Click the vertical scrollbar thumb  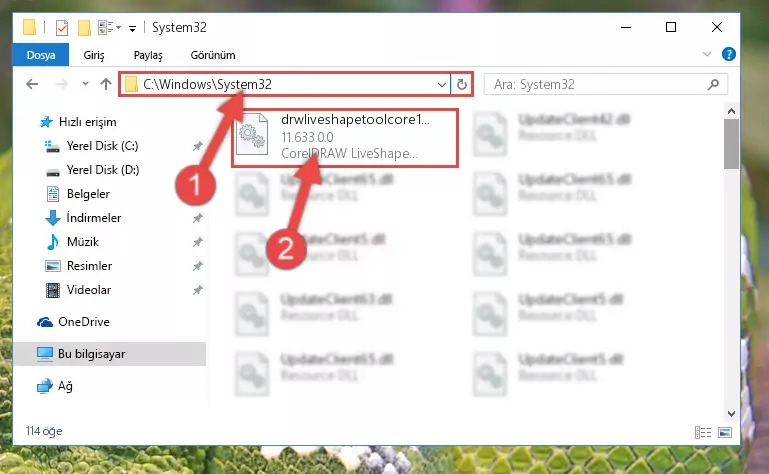point(731,144)
